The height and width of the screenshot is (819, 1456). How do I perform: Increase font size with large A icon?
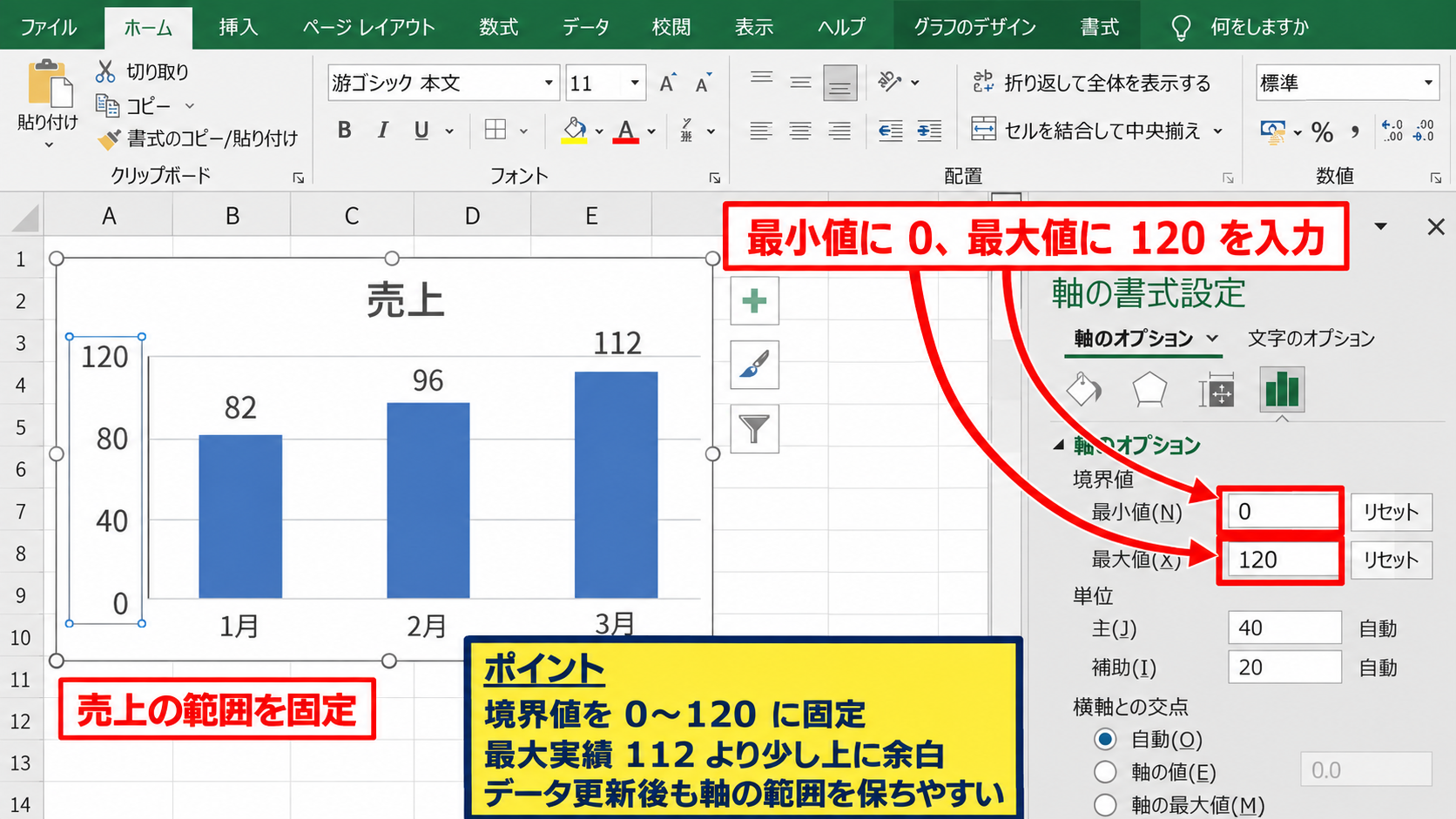pos(667,83)
